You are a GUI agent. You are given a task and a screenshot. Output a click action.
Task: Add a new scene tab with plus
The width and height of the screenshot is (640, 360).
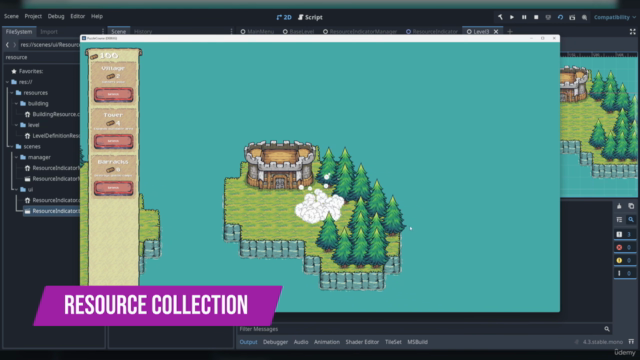509,31
